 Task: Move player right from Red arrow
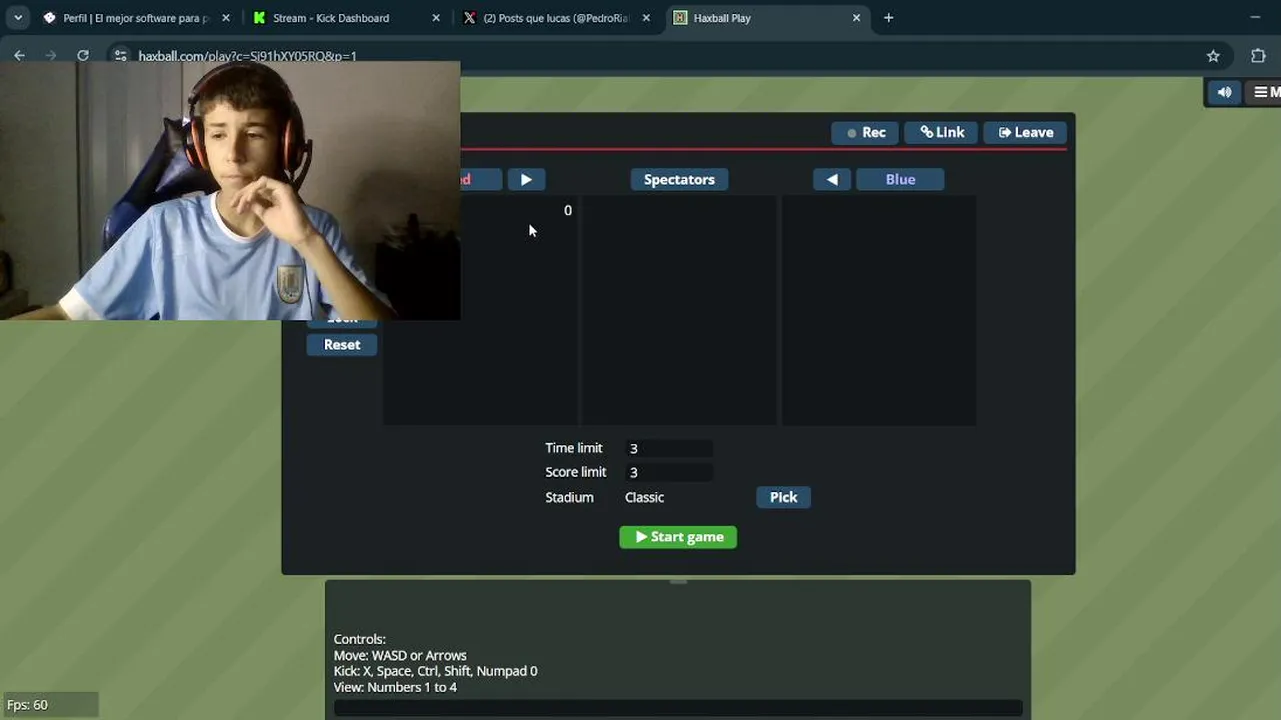526,179
